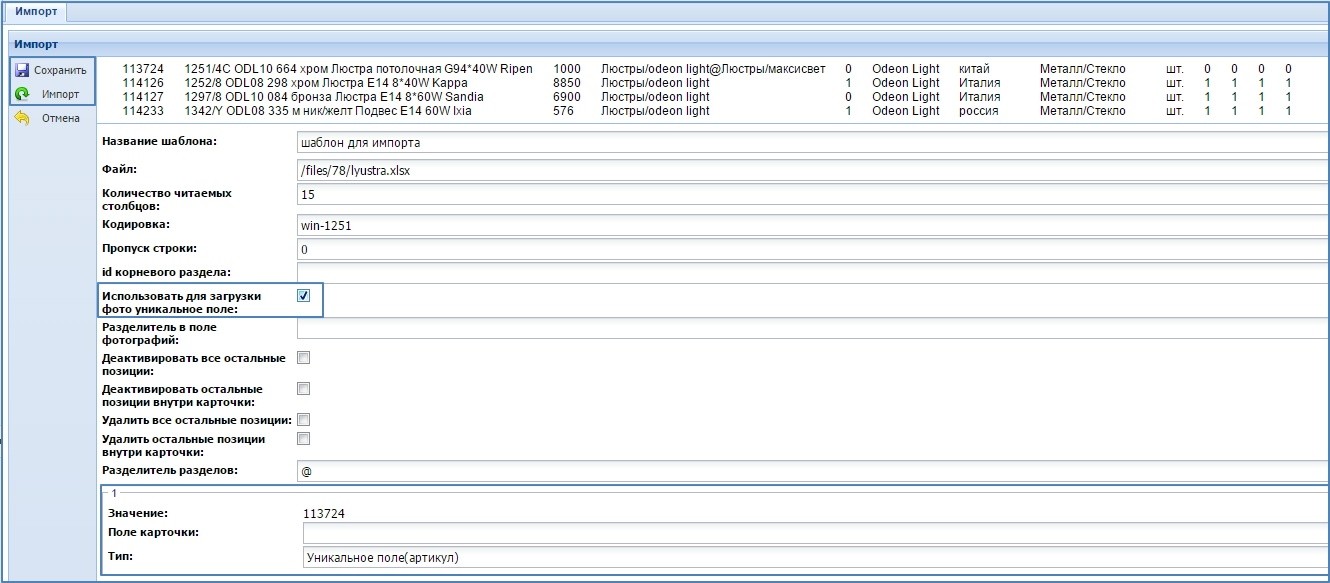Click the Название шаблона input field
Viewport: 1330px width, 583px height.
point(812,142)
